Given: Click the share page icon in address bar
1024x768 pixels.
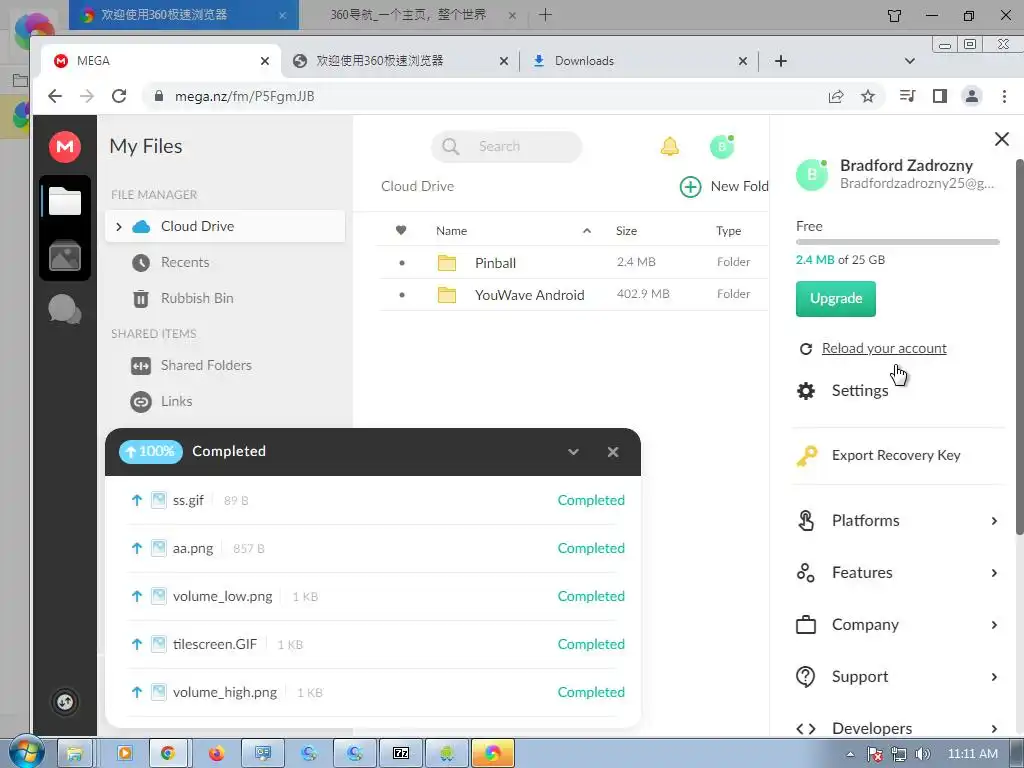Looking at the screenshot, I should (836, 97).
